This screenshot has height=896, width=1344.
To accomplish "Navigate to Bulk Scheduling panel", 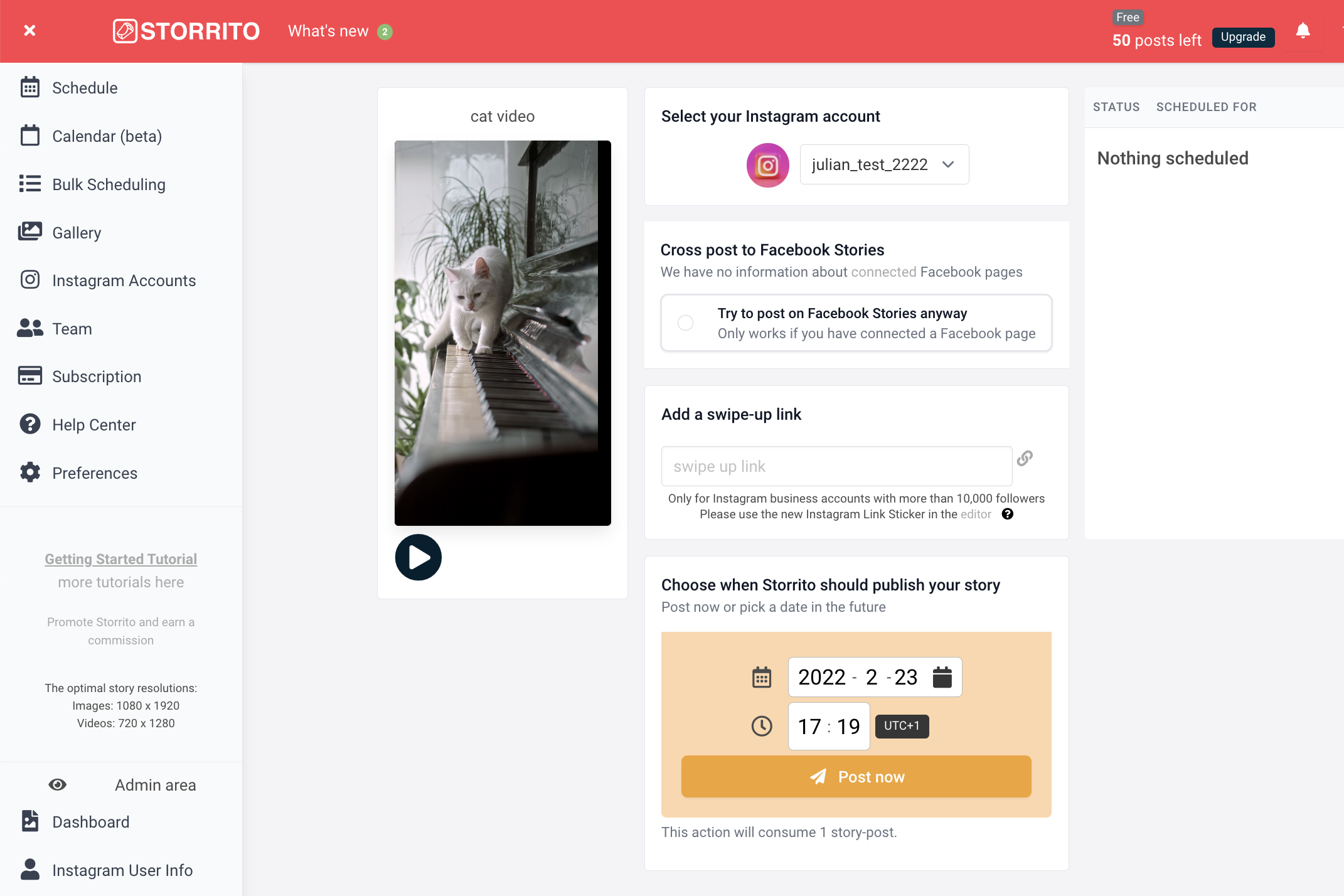I will 109,184.
